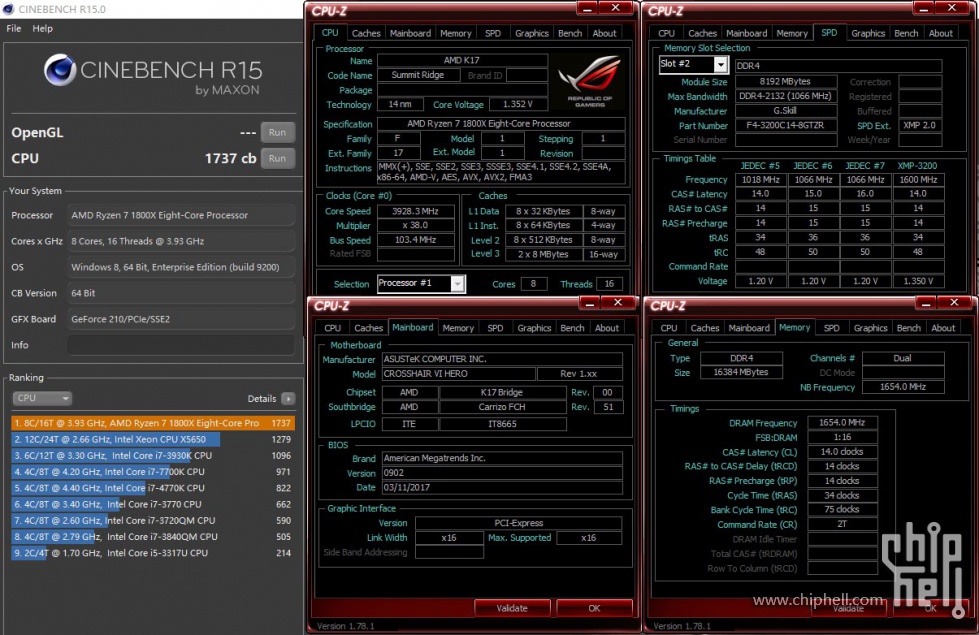Screen dimensions: 979x635
Task: Select the Intel Core i7-4770K ranking row
Action: [x=153, y=488]
